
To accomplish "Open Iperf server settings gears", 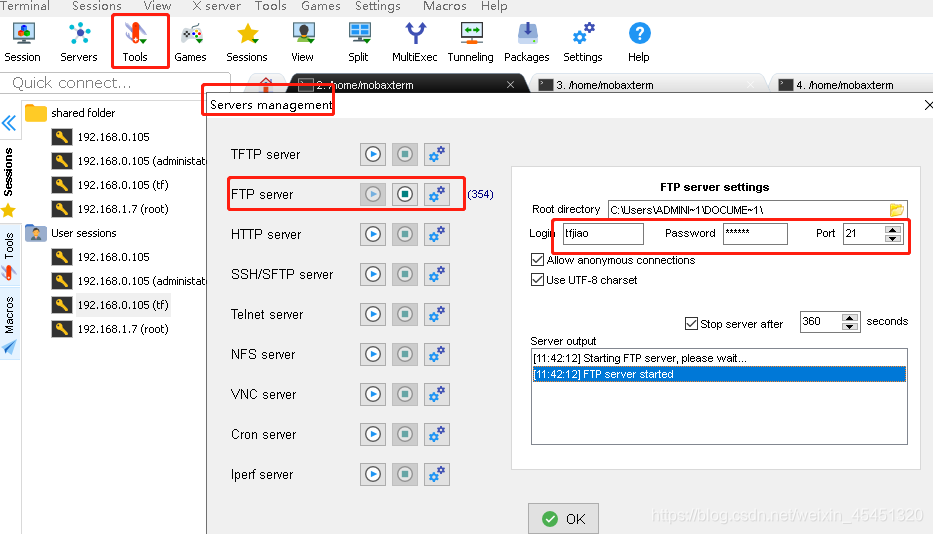I will click(x=437, y=474).
